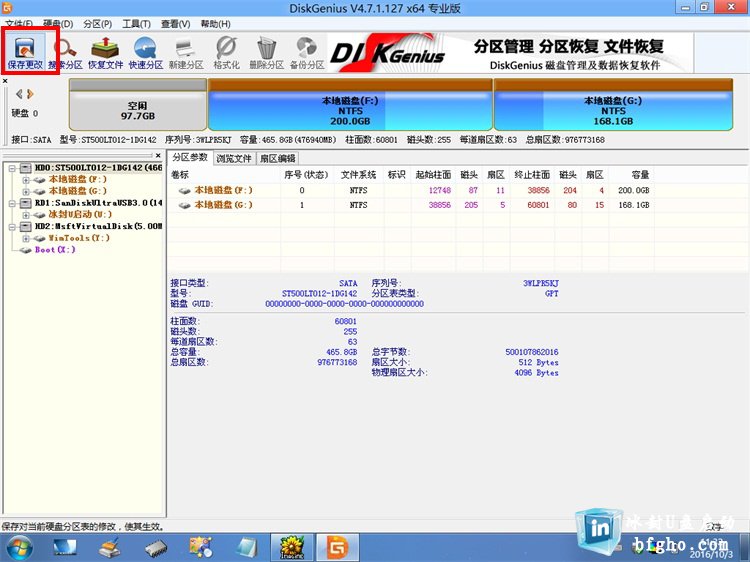This screenshot has width=750, height=562.
Task: Select the Format (格式化) toolbar icon
Action: click(x=226, y=52)
